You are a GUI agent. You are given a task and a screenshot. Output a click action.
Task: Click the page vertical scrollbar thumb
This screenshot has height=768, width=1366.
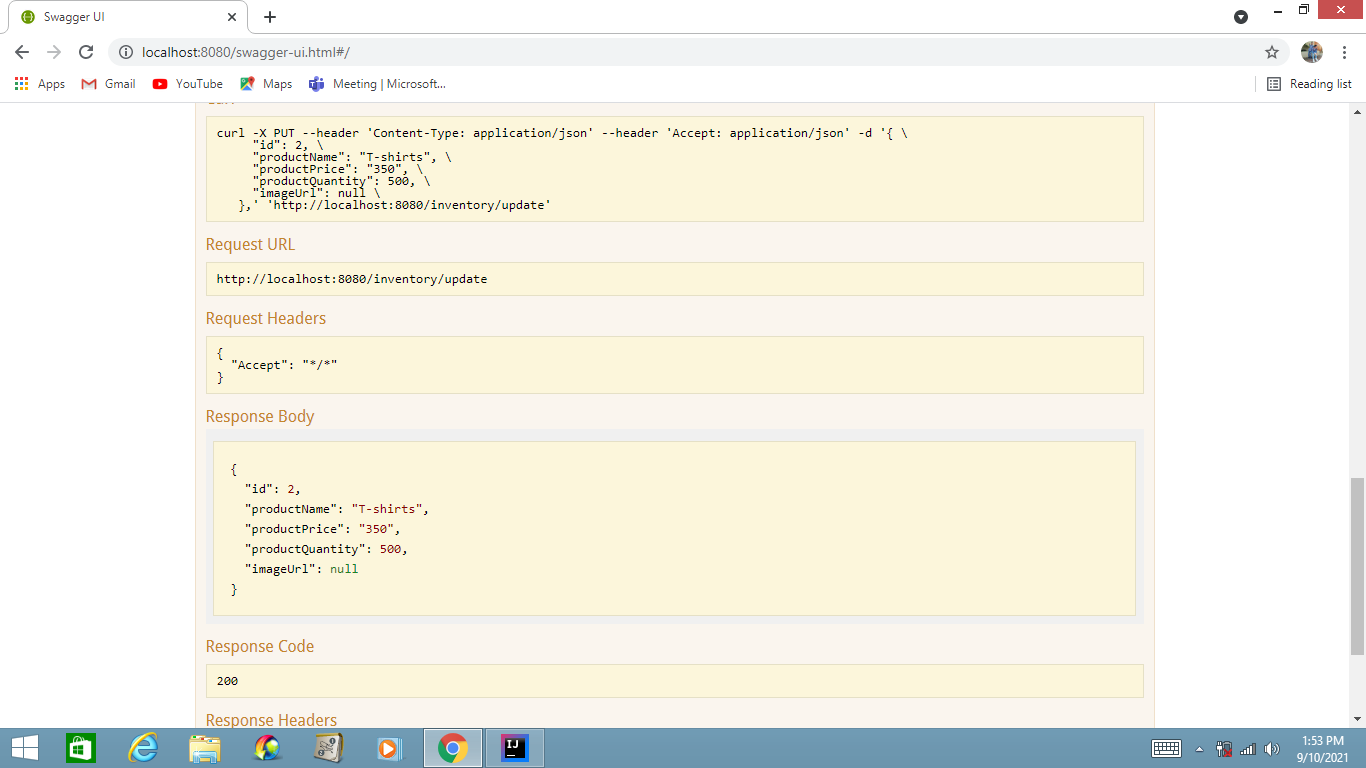[1357, 565]
